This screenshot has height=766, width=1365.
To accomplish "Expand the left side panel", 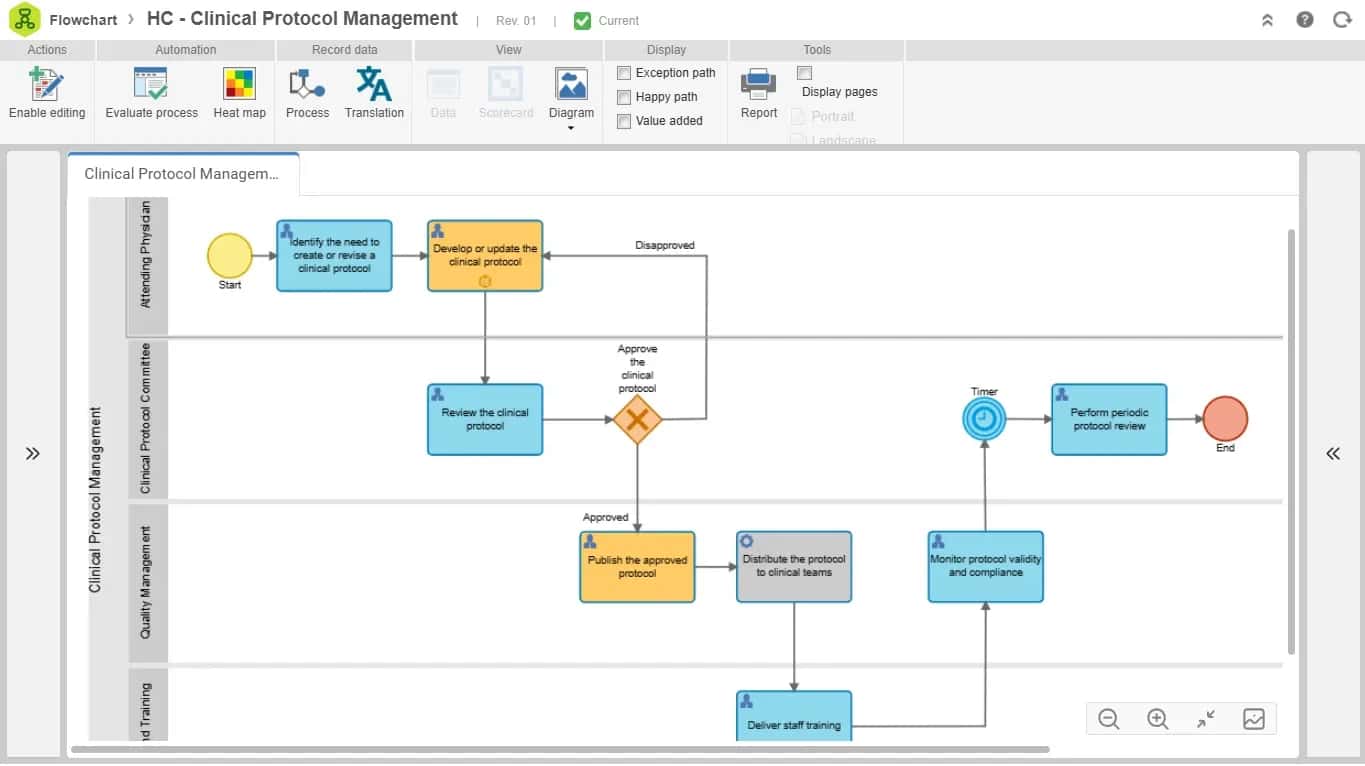I will (x=33, y=454).
